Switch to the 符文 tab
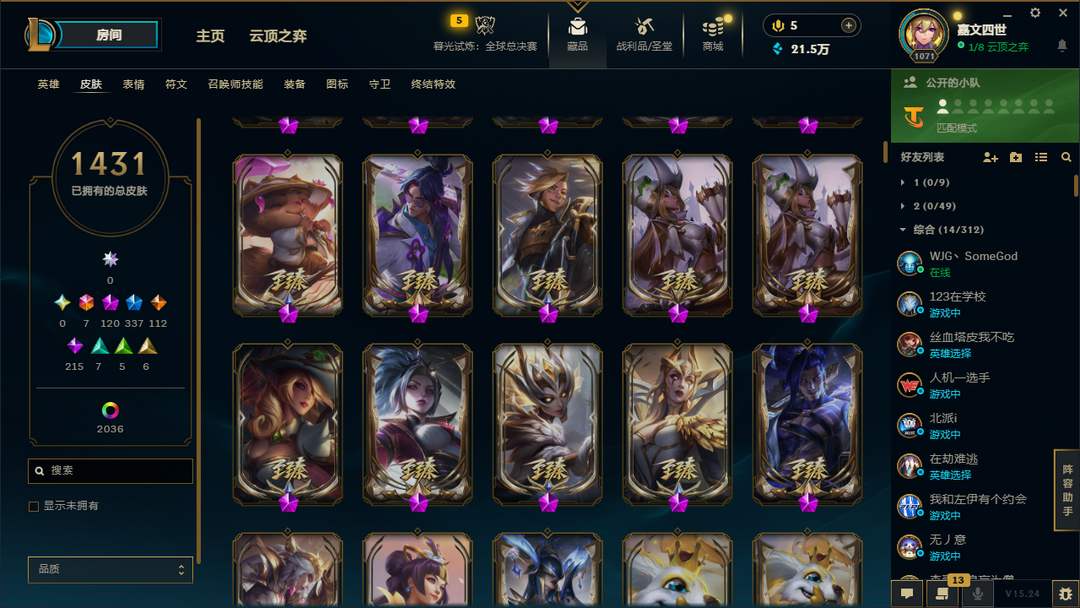The width and height of the screenshot is (1080, 608). [x=176, y=84]
